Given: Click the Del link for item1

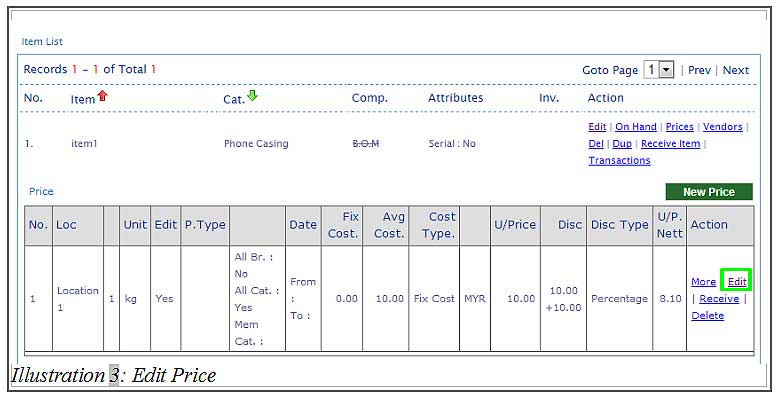Looking at the screenshot, I should click(596, 144).
